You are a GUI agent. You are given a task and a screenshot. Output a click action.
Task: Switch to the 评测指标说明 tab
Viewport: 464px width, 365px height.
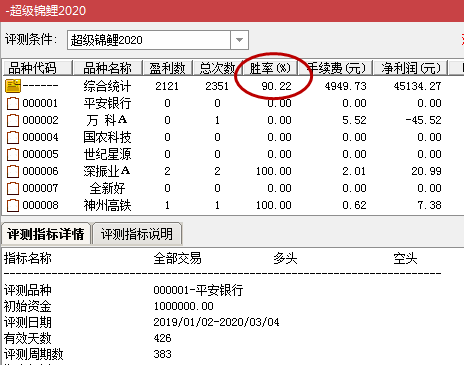tap(137, 234)
